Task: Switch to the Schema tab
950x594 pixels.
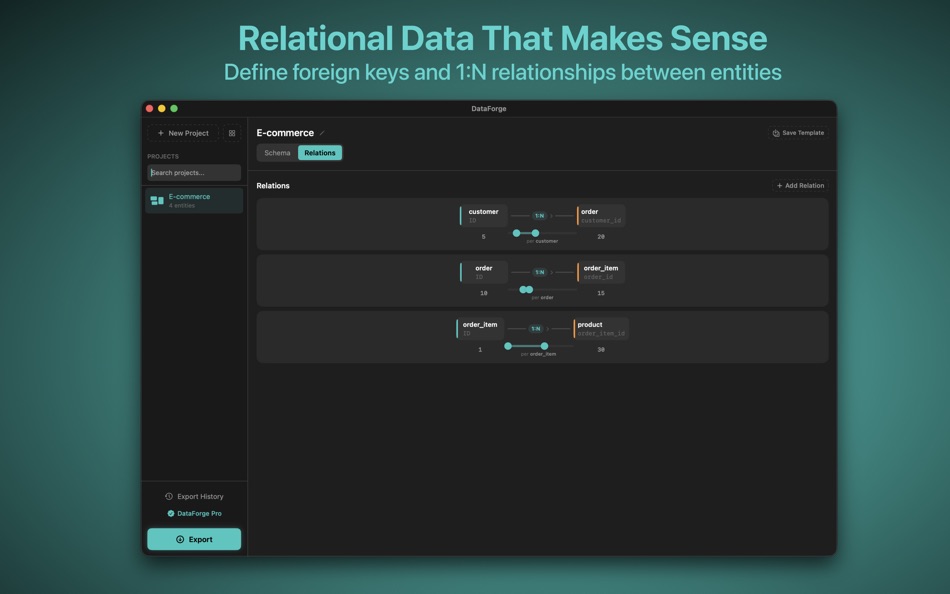Action: pyautogui.click(x=276, y=152)
